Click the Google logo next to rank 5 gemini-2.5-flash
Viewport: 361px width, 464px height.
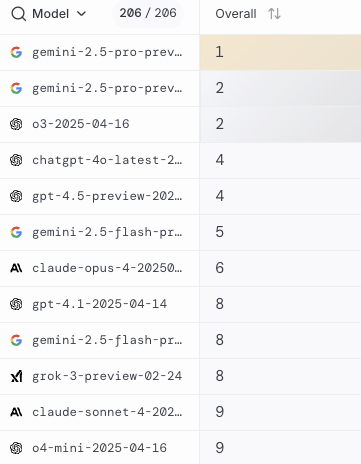click(16, 232)
